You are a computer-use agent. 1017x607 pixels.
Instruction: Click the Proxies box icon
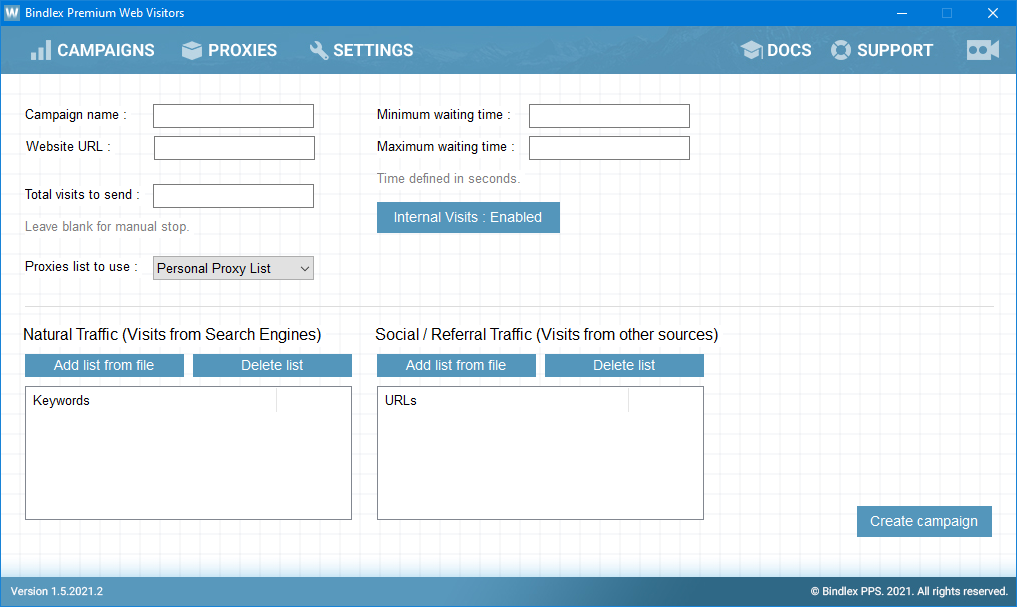192,50
